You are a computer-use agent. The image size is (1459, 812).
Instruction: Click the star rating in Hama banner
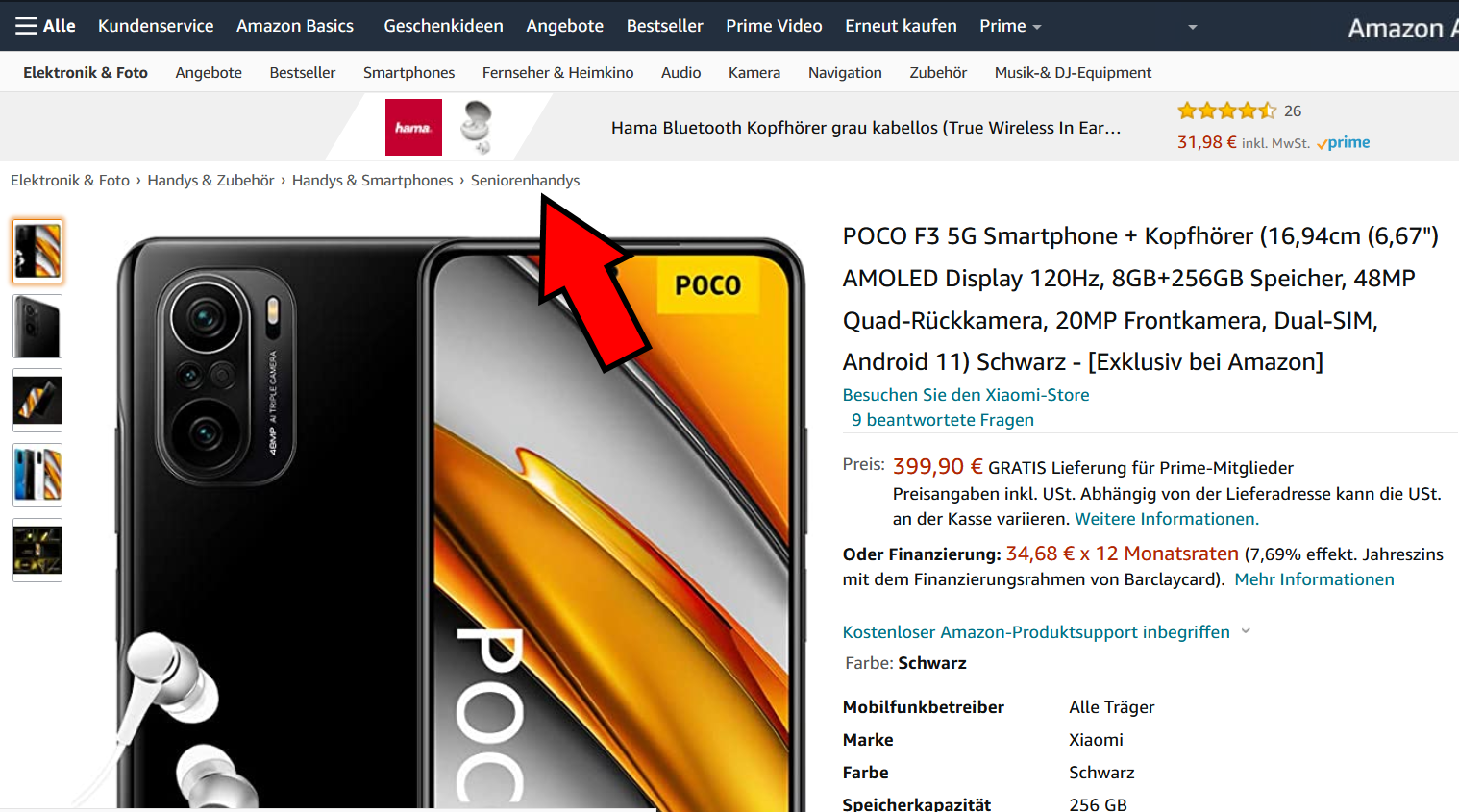click(x=1227, y=111)
